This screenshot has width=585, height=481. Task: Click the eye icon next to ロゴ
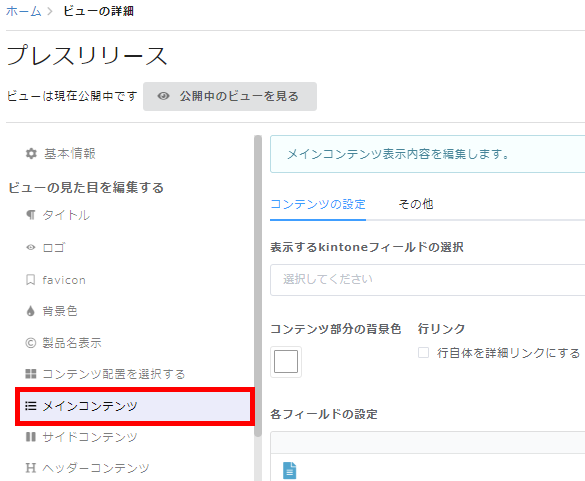point(31,247)
